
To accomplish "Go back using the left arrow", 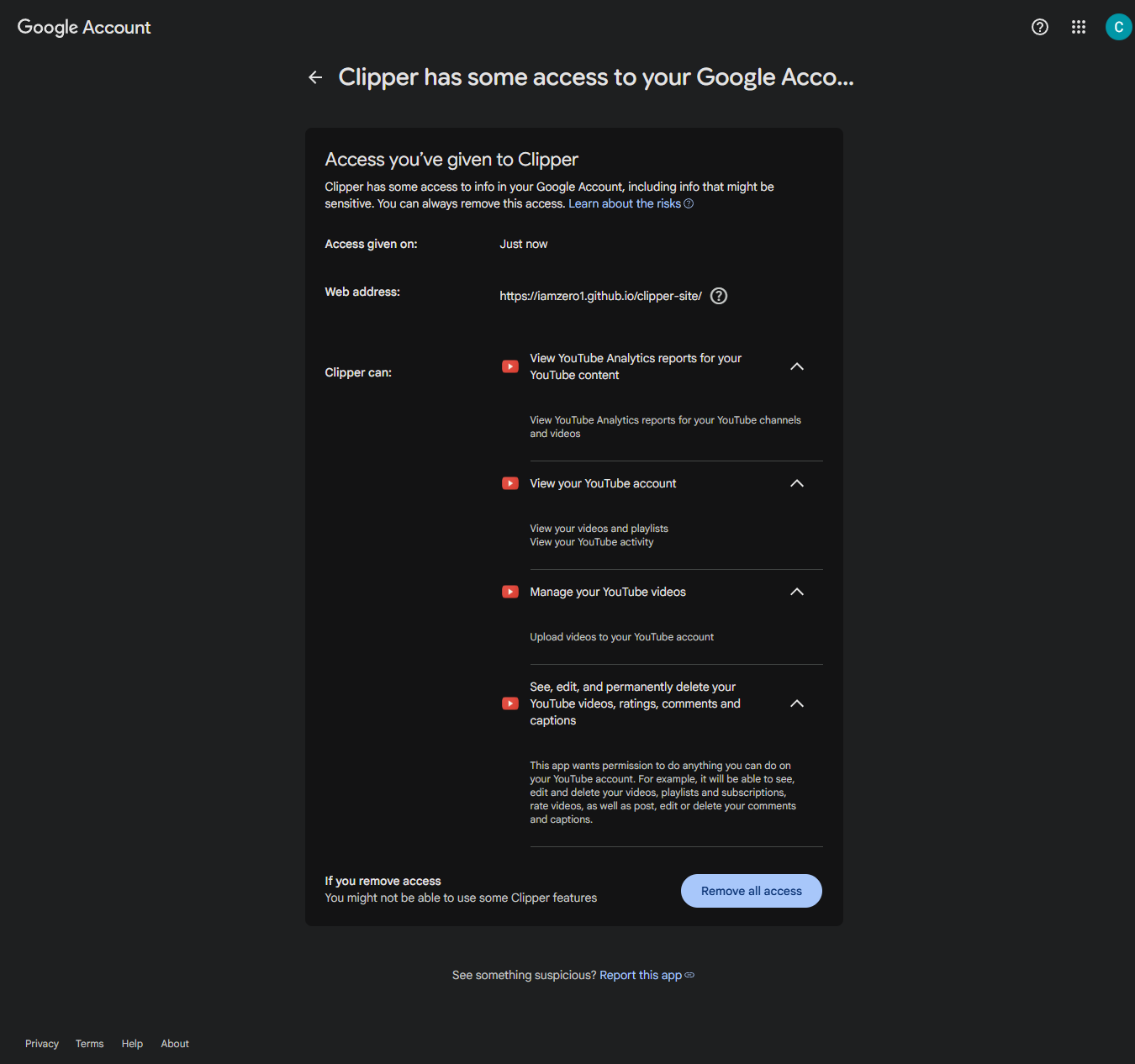I will click(x=315, y=77).
